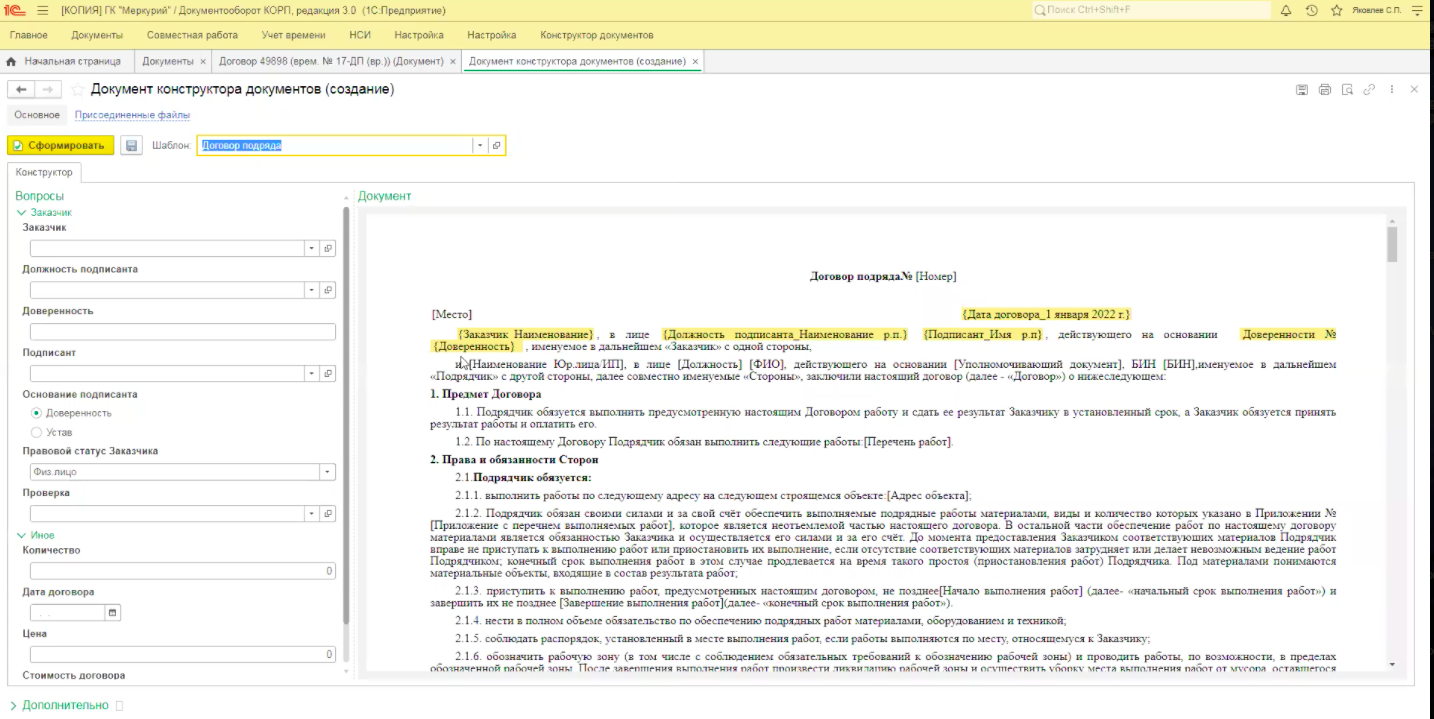The height and width of the screenshot is (719, 1434).
Task: Open the Шаблон dropdown arrow
Action: (x=479, y=145)
